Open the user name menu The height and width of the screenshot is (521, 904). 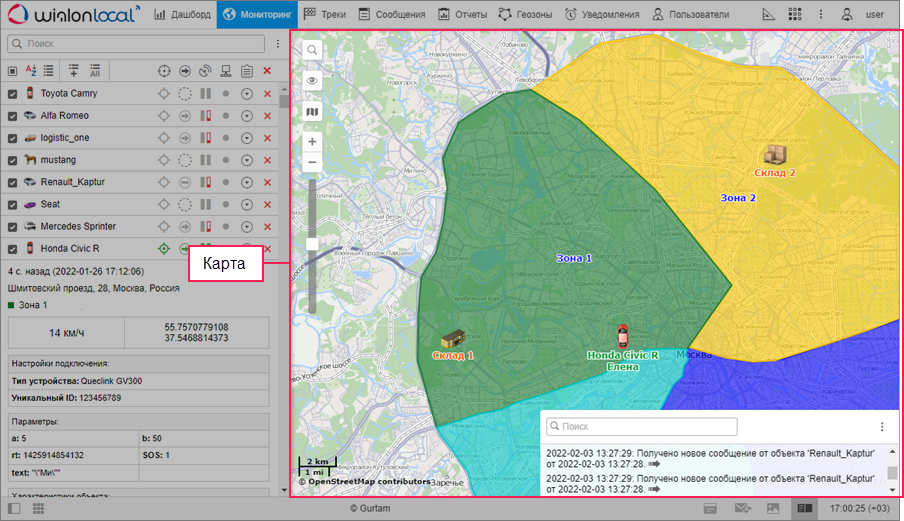(x=874, y=14)
